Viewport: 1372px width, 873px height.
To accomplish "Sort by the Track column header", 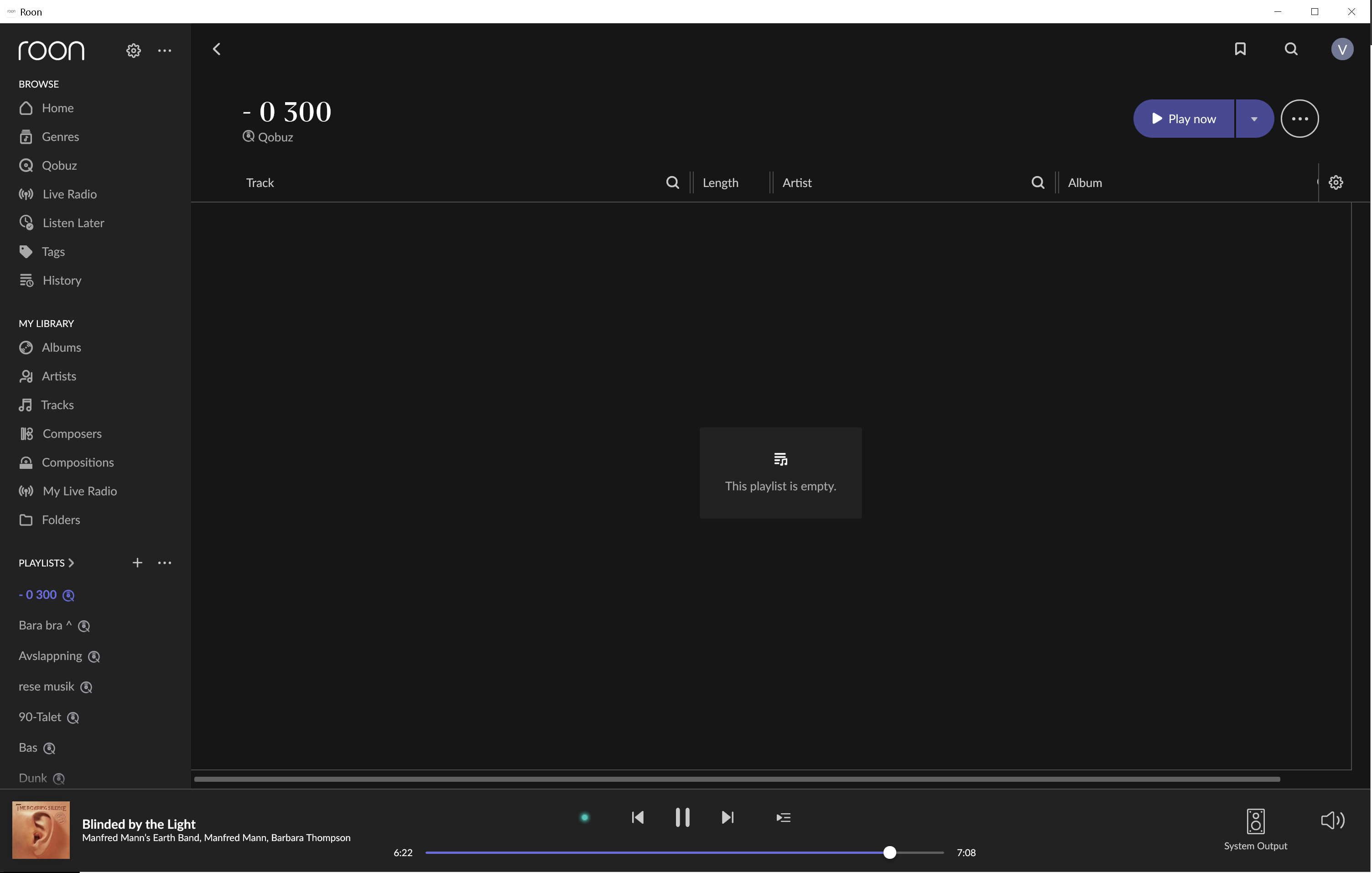I will pos(260,182).
